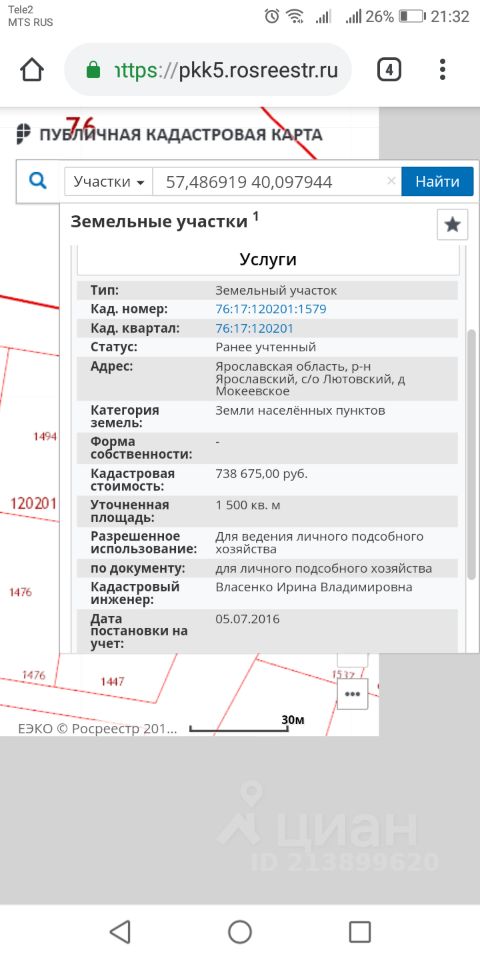
Task: Add parcel to favorites with star icon
Action: (x=452, y=225)
